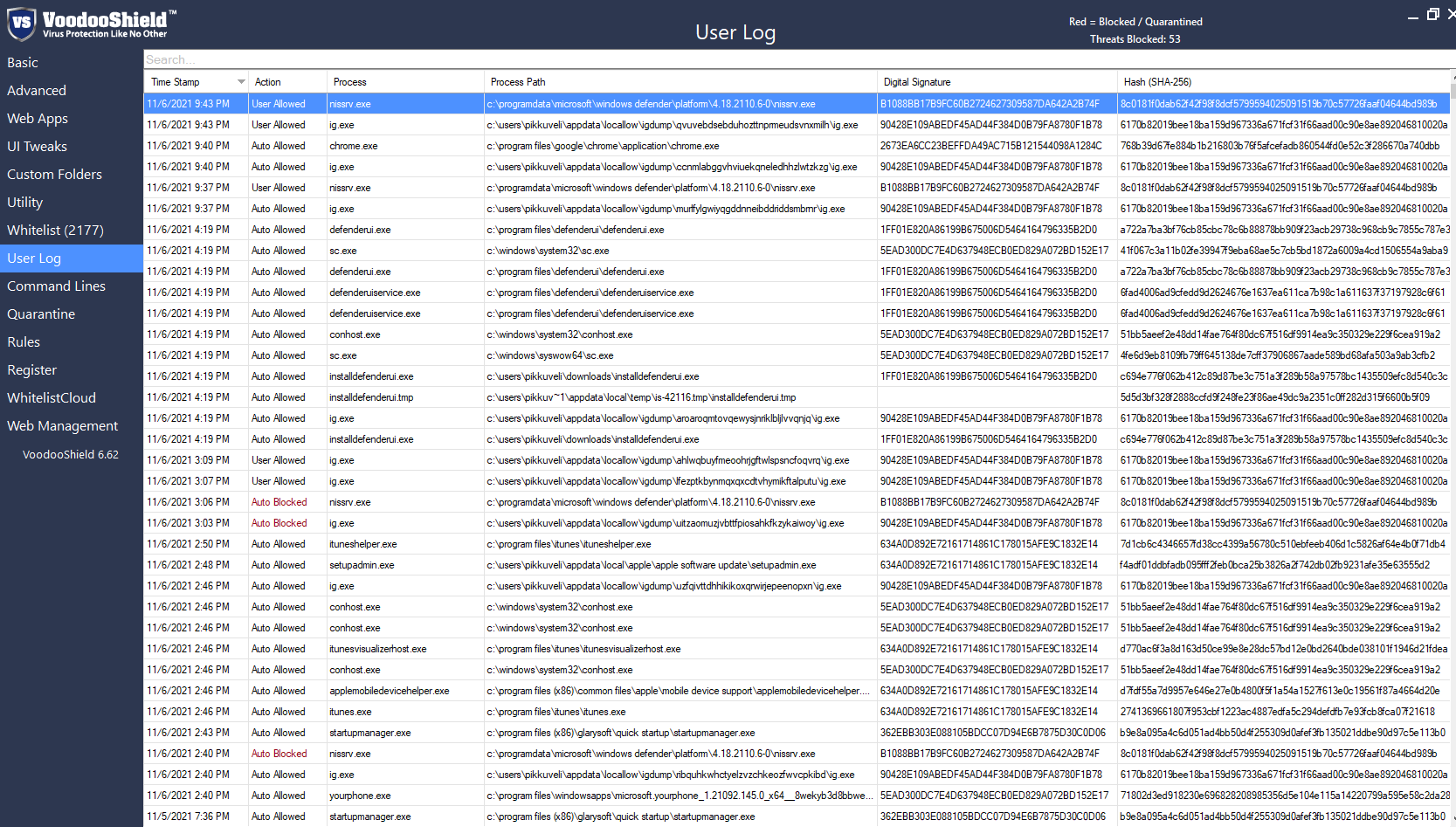Click the c:\program files\itunes\itunes.exe path
Image resolution: width=1456 pixels, height=827 pixels.
pos(556,712)
